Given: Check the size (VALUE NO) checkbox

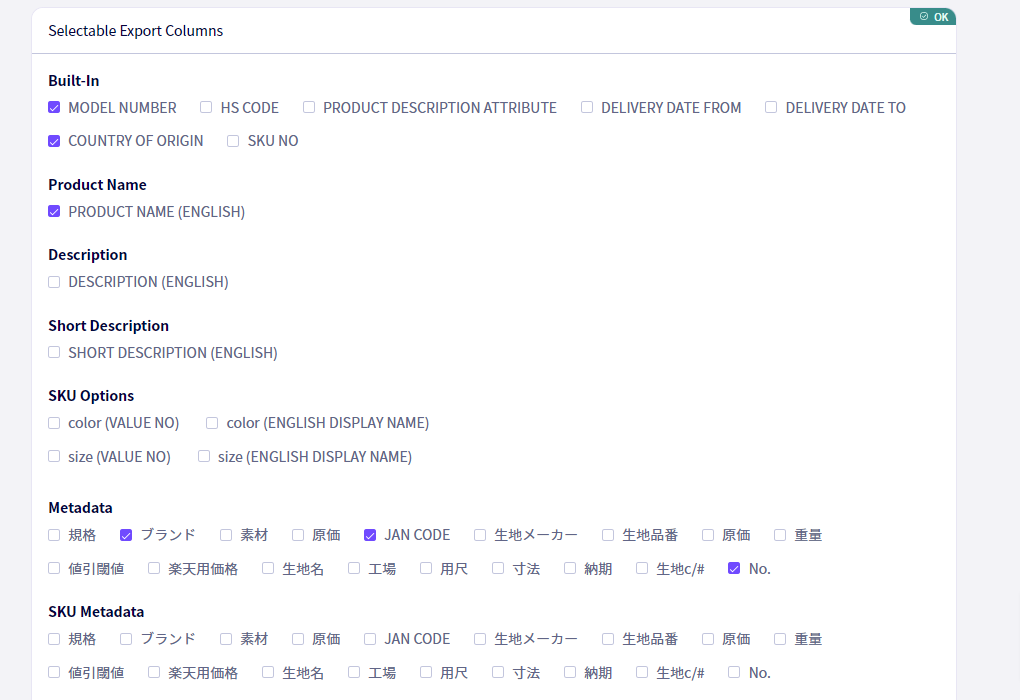Looking at the screenshot, I should click(54, 457).
